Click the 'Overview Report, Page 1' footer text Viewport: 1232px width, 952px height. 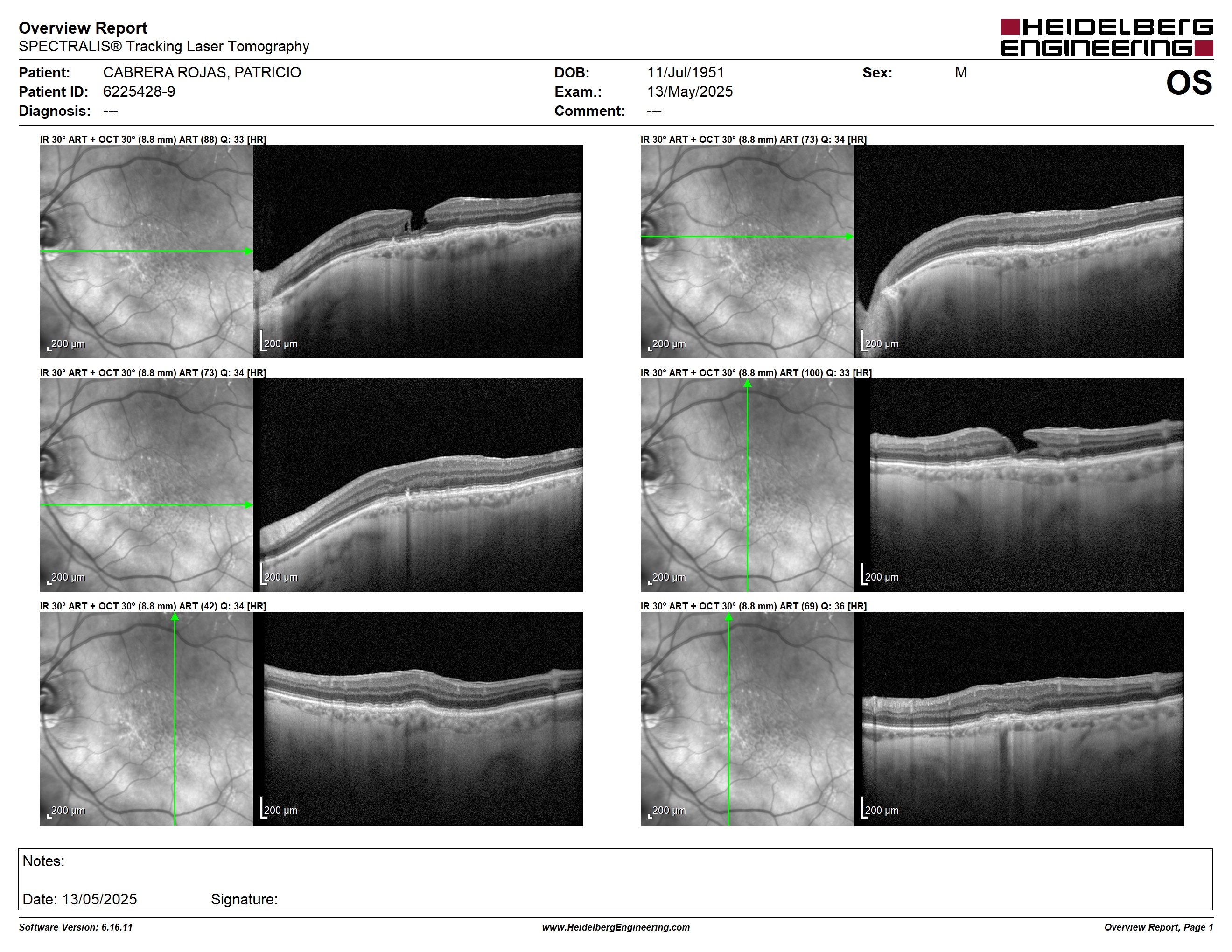click(1159, 927)
